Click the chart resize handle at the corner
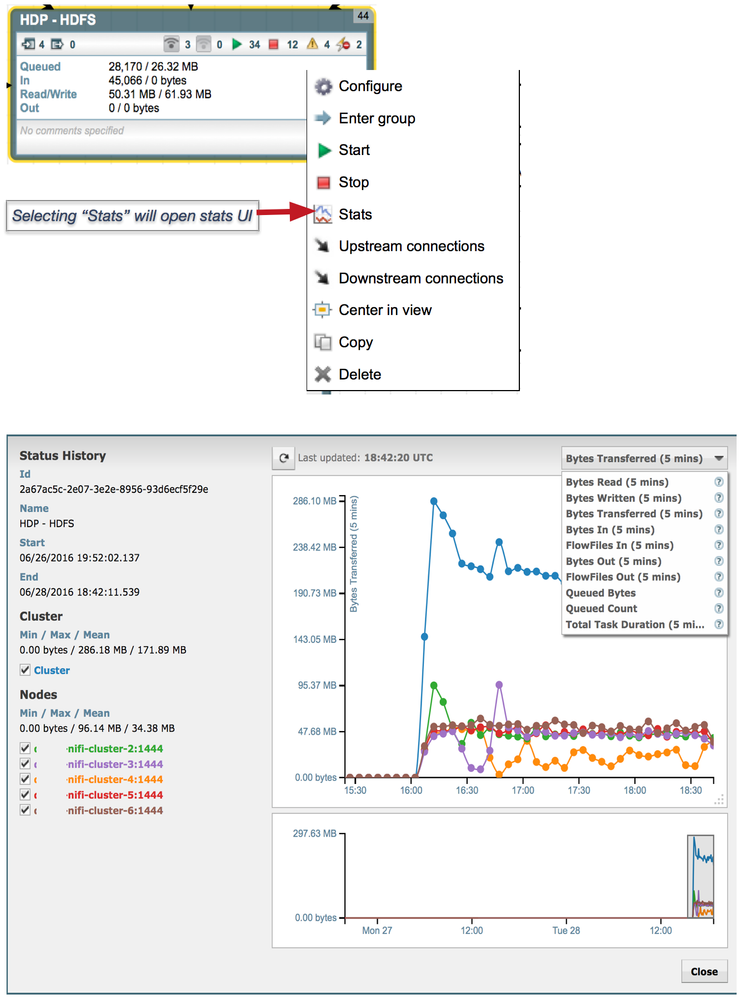This screenshot has width=742, height=999. (x=719, y=800)
